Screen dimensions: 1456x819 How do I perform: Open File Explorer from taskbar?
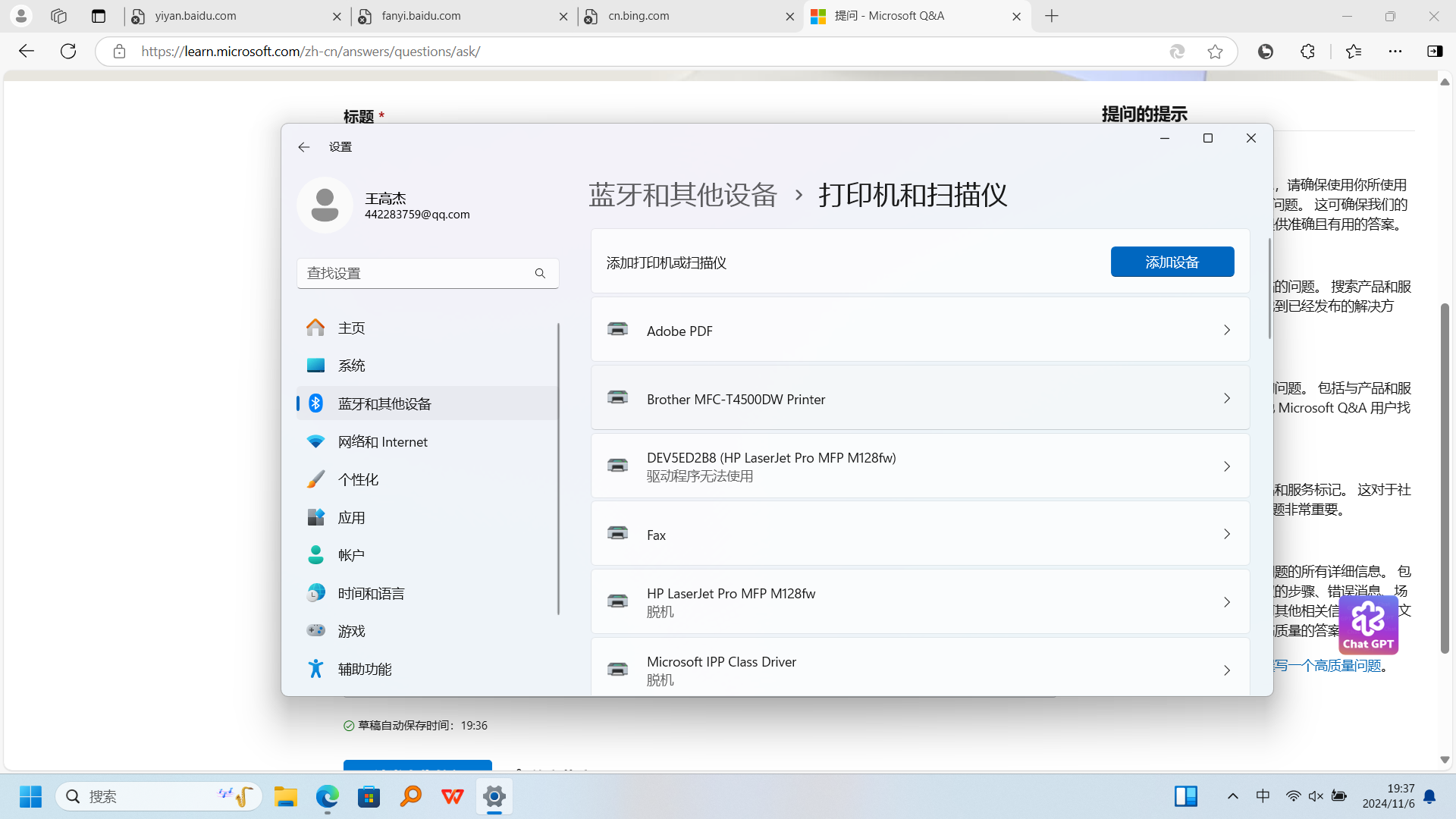click(286, 796)
